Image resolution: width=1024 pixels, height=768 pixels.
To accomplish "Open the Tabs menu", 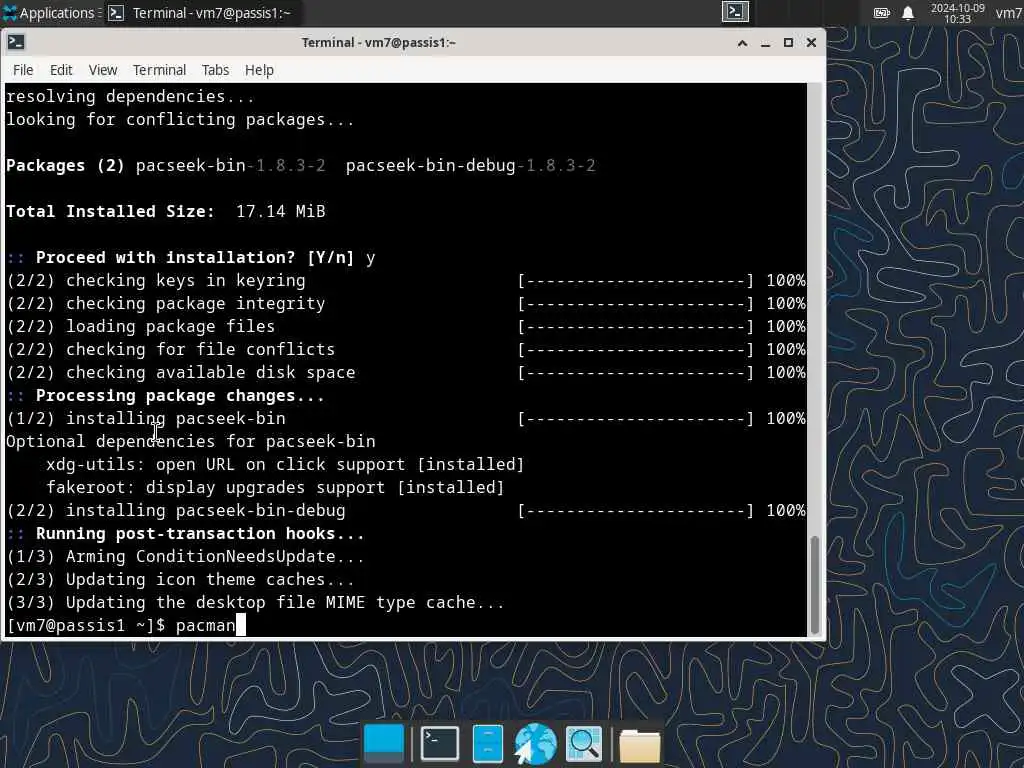I will click(x=215, y=70).
